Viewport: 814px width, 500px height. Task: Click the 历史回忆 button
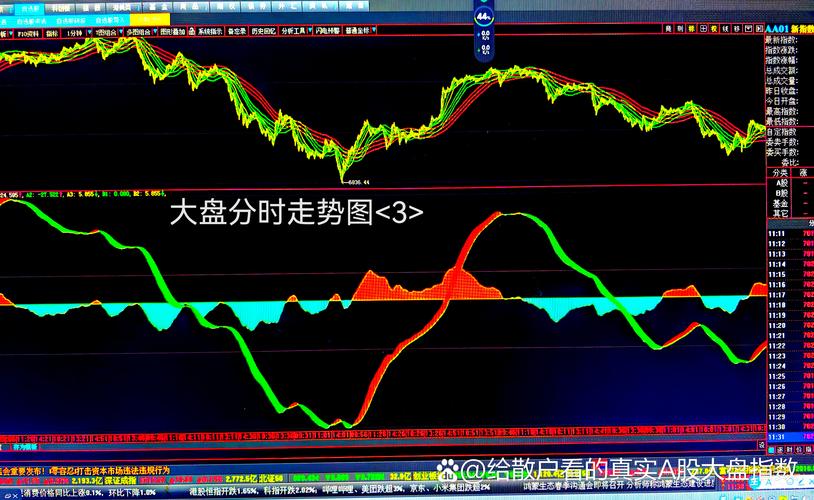click(x=262, y=32)
